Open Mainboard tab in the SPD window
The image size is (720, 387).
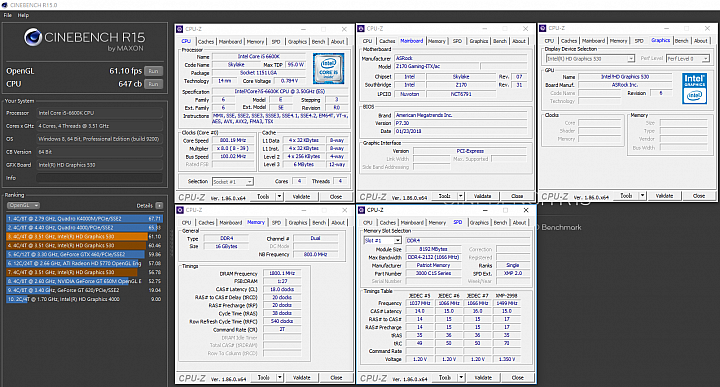(412, 223)
